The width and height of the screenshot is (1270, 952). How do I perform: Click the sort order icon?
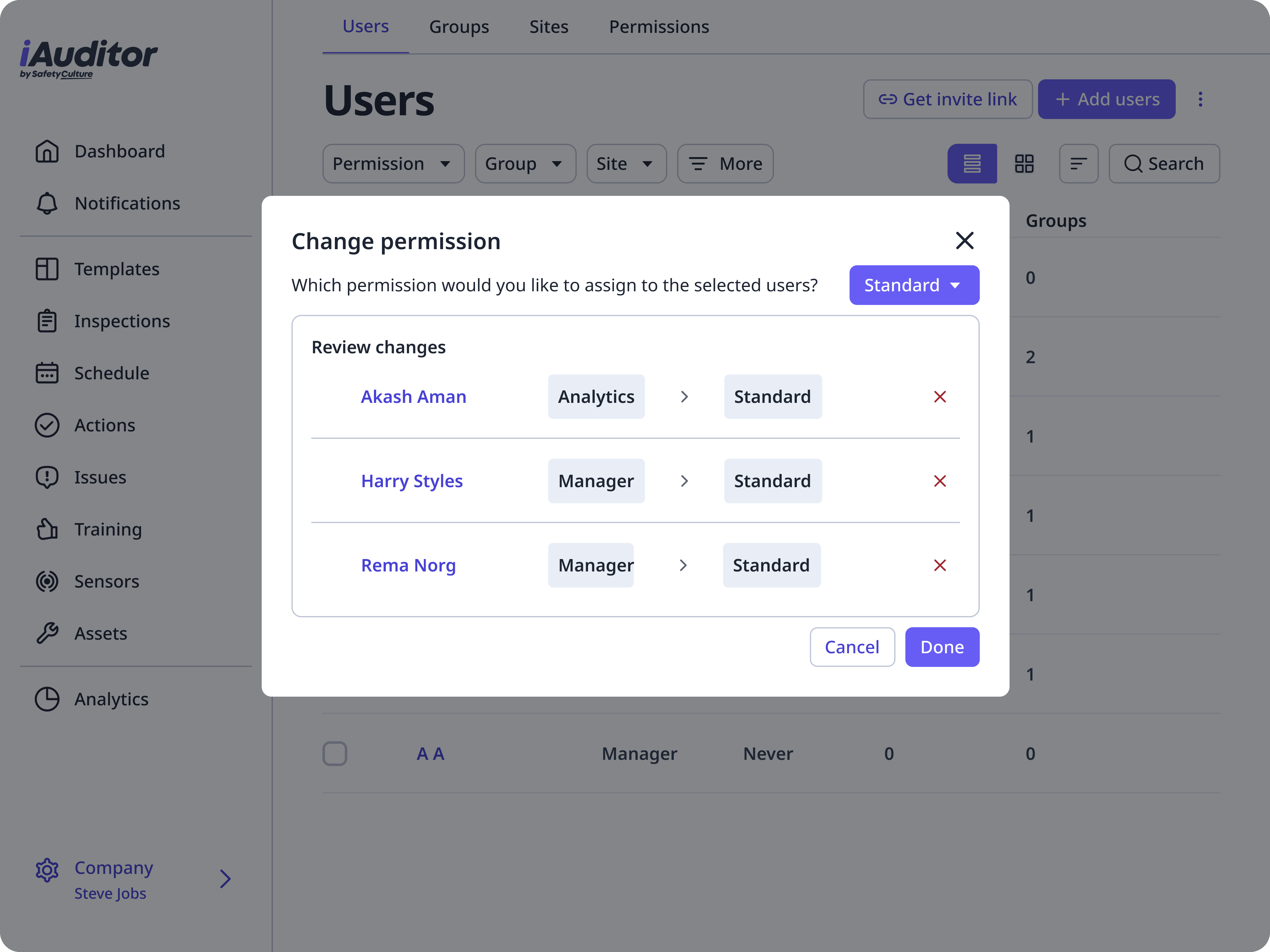[1078, 164]
